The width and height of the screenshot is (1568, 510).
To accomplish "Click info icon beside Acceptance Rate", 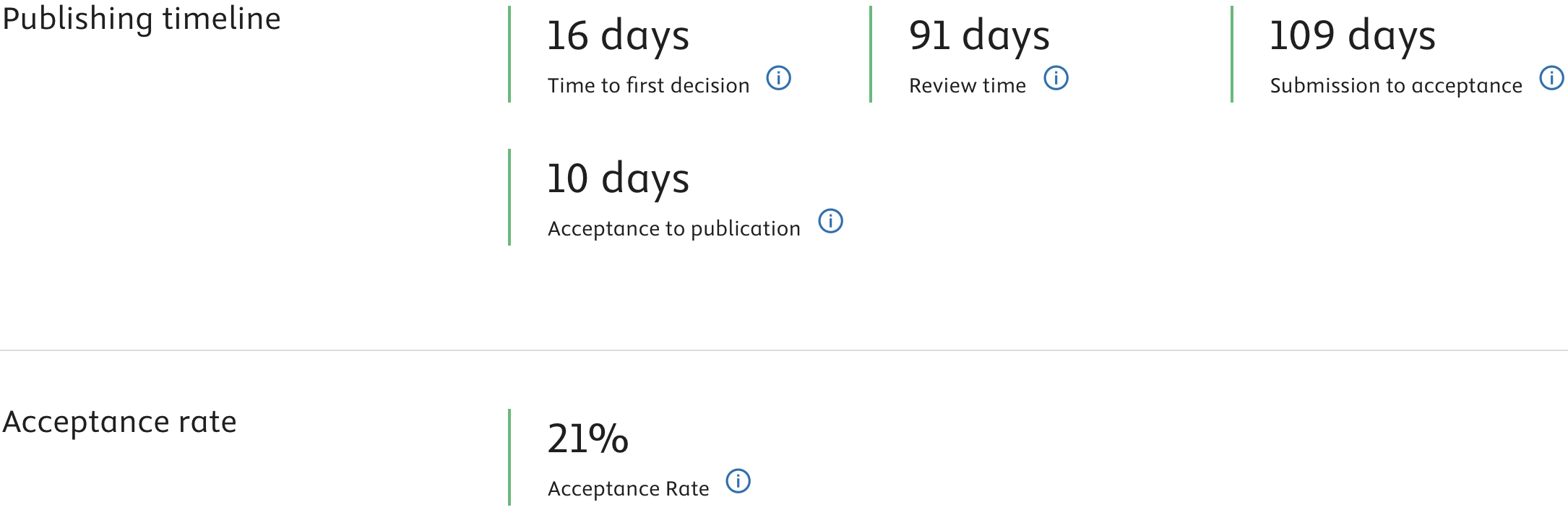I will pyautogui.click(x=738, y=481).
